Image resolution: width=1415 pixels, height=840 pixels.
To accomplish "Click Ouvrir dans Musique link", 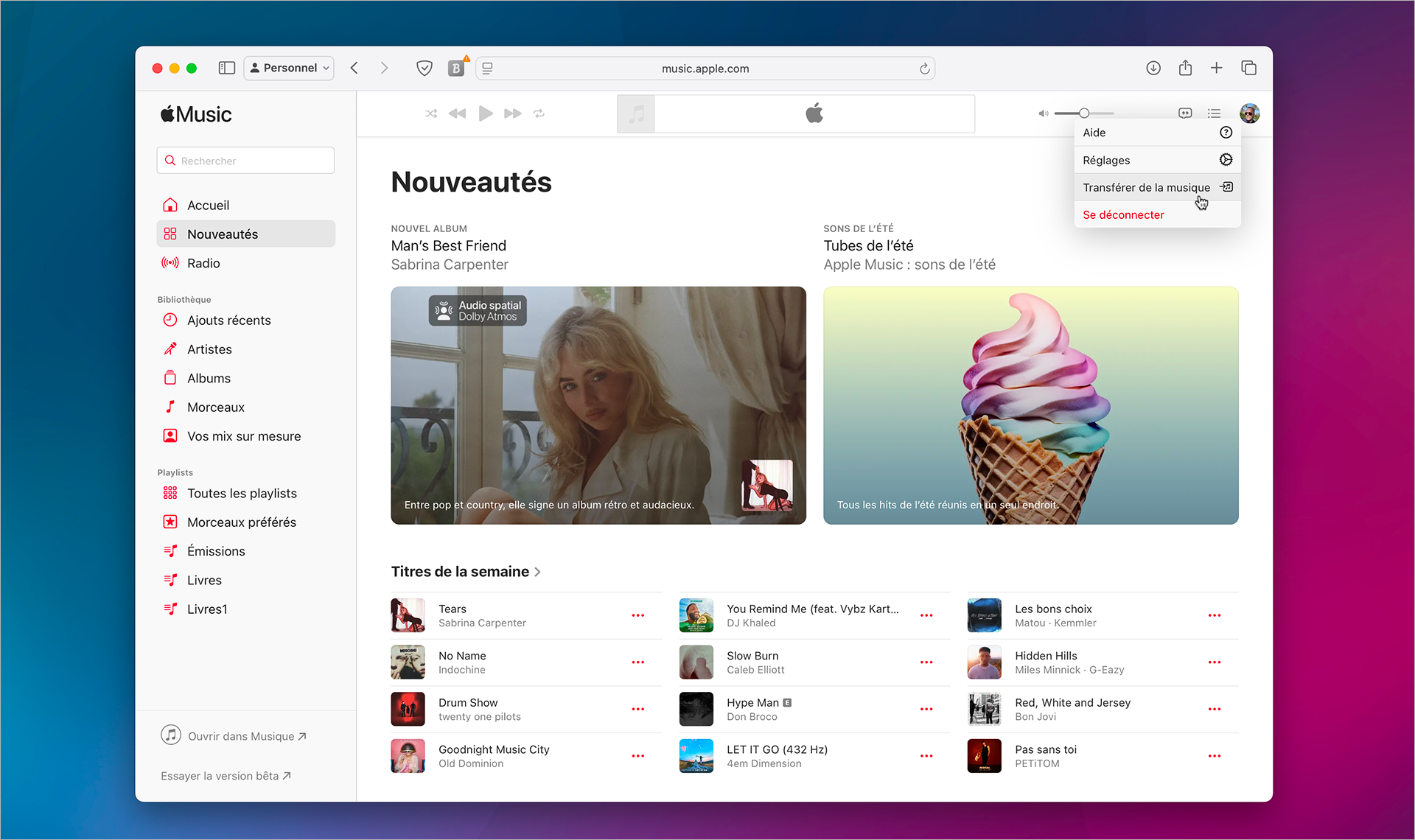I will (x=234, y=735).
